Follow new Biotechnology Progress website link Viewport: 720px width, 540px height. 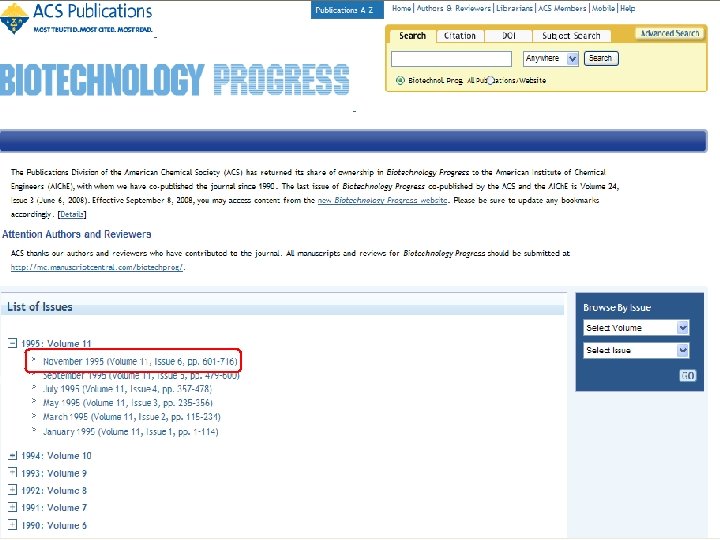click(382, 200)
